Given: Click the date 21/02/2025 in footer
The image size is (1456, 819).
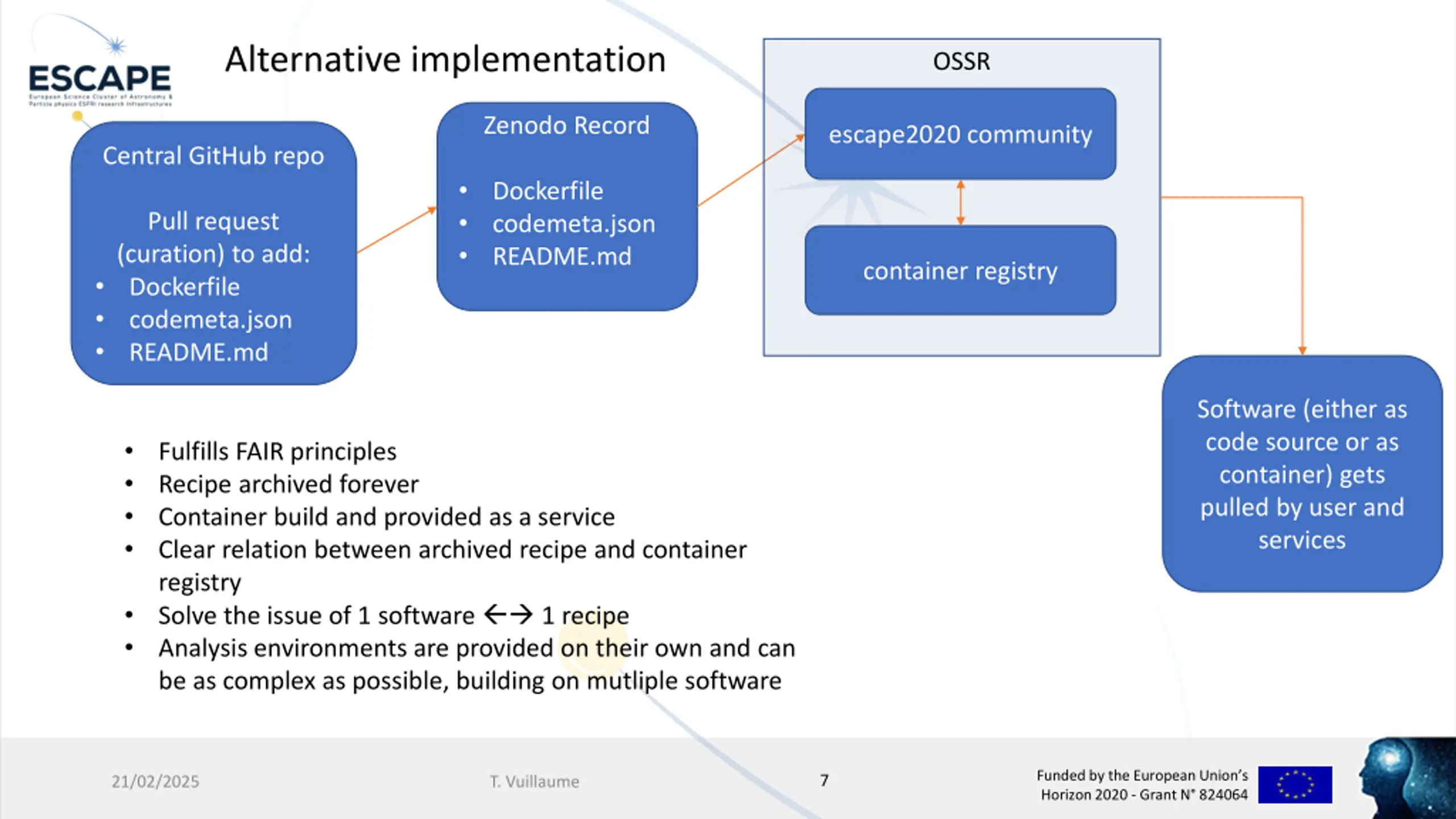Looking at the screenshot, I should pos(155,781).
